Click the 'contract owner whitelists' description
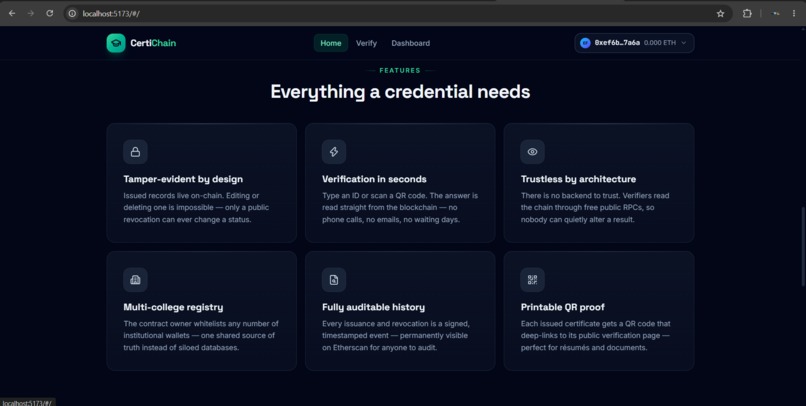The width and height of the screenshot is (806, 406). pyautogui.click(x=201, y=336)
